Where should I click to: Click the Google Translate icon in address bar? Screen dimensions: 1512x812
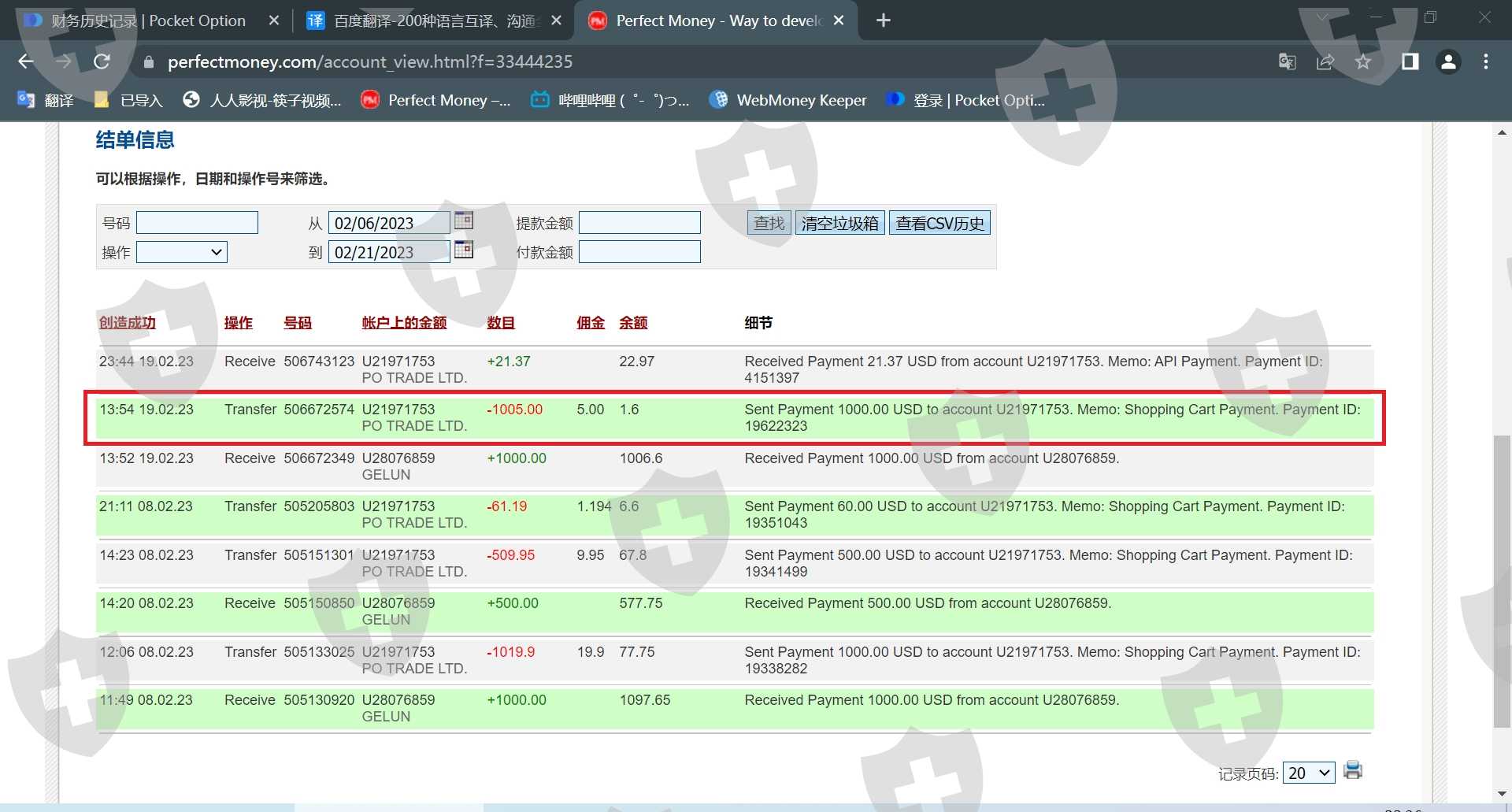point(1288,61)
